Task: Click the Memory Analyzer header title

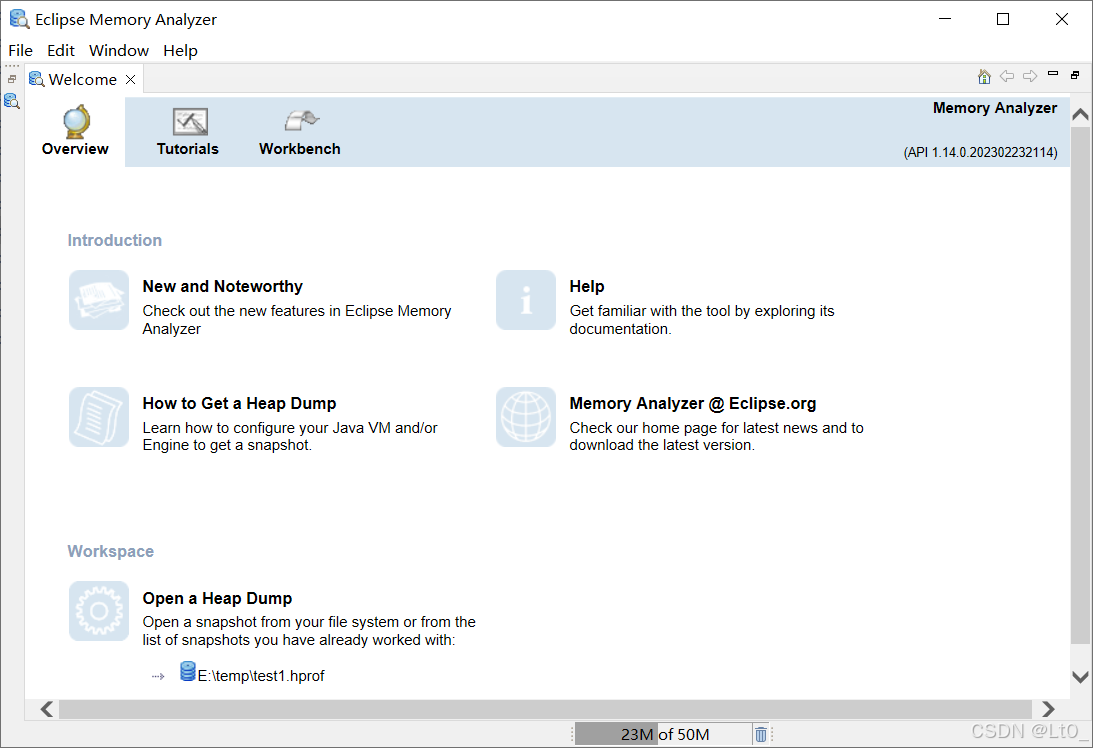Action: [995, 108]
